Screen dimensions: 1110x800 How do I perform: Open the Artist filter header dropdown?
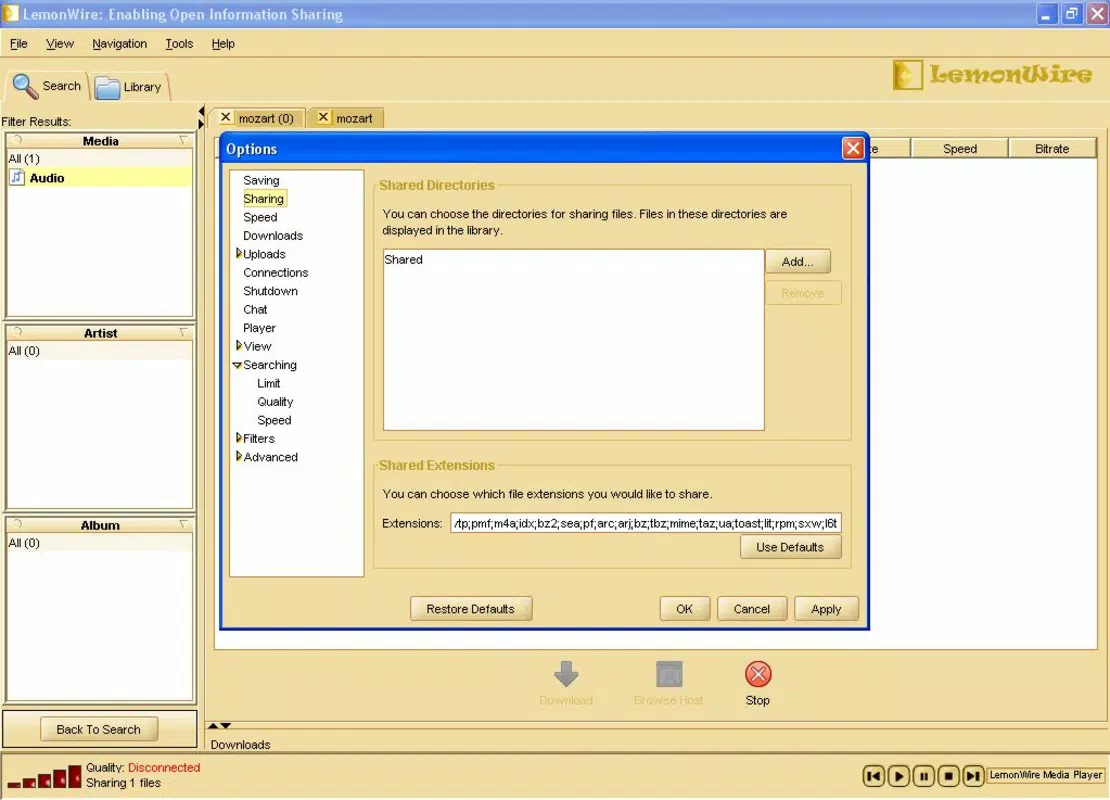(183, 332)
